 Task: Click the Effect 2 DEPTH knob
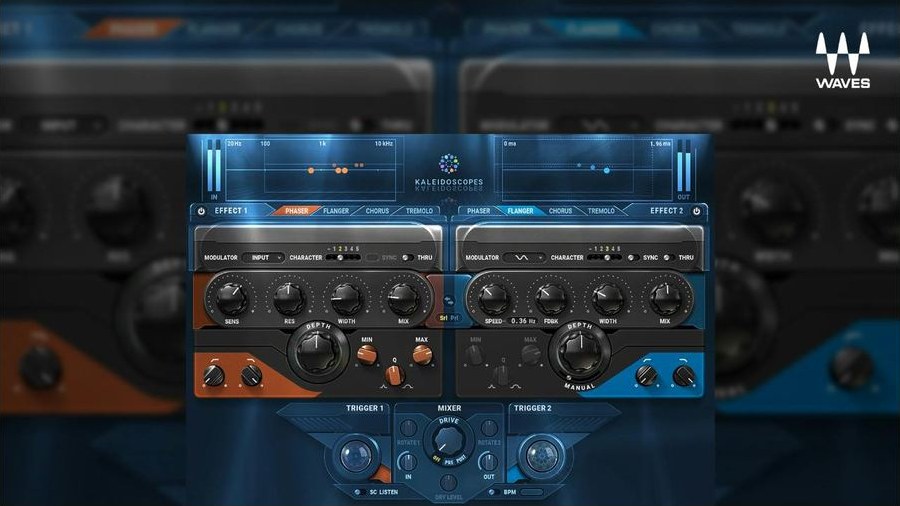[x=579, y=351]
